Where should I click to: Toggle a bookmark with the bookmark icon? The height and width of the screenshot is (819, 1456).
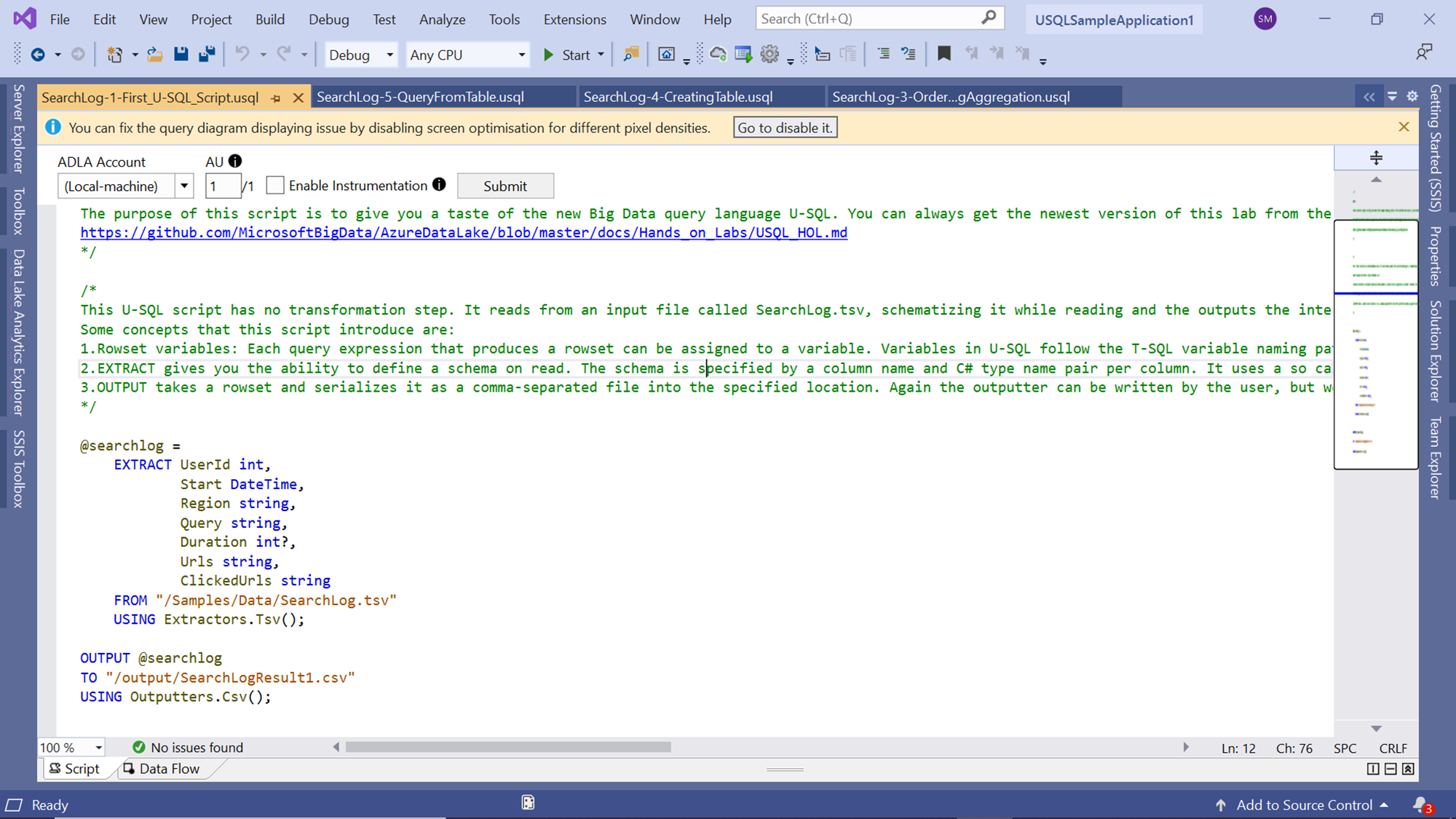coord(943,54)
